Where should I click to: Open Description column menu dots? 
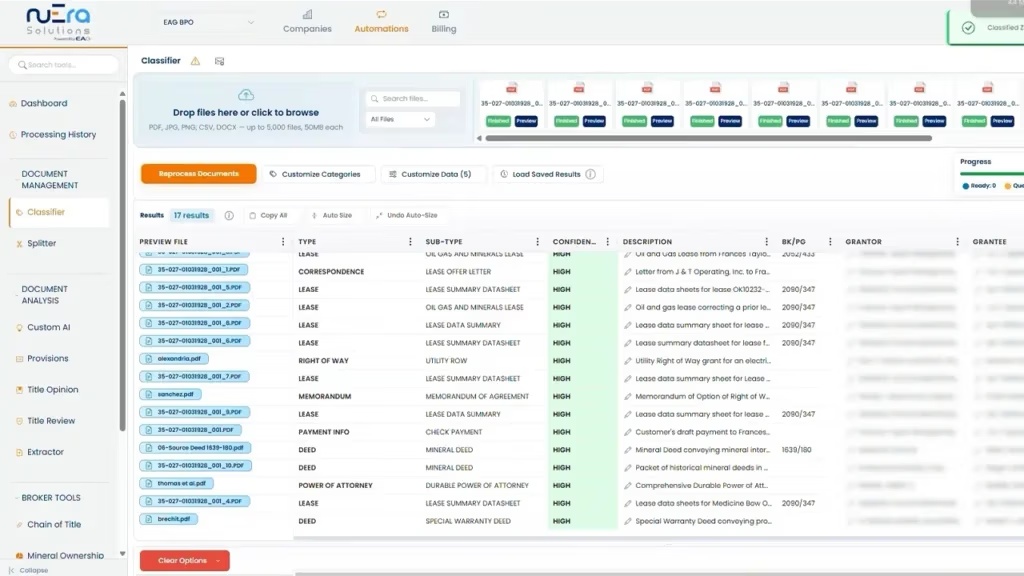tap(766, 242)
